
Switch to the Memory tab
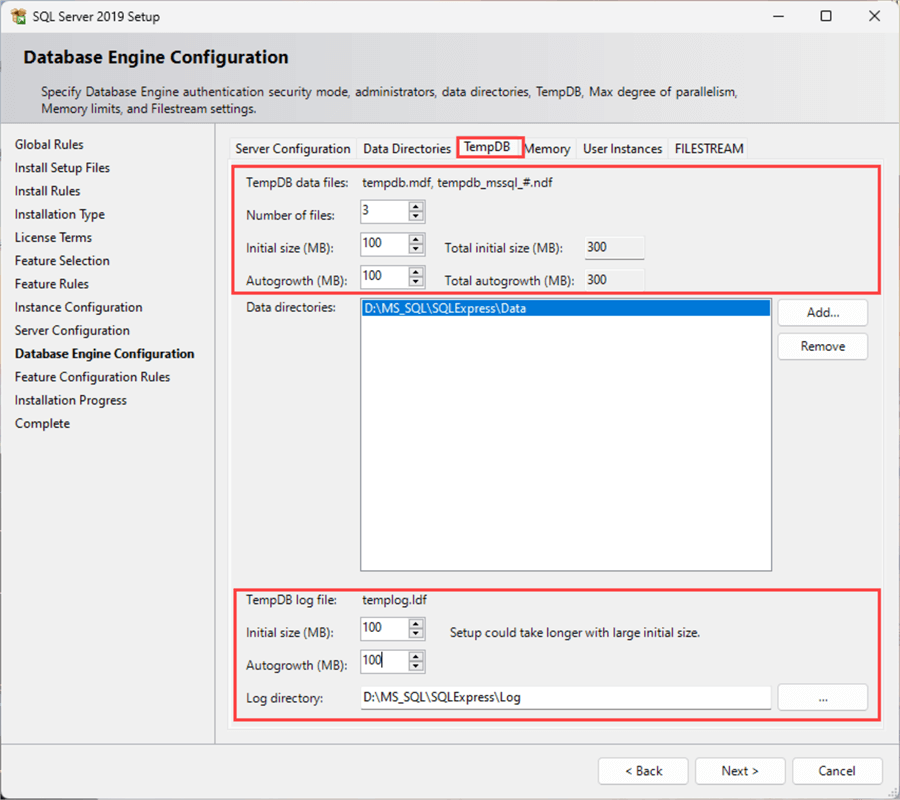click(x=548, y=149)
